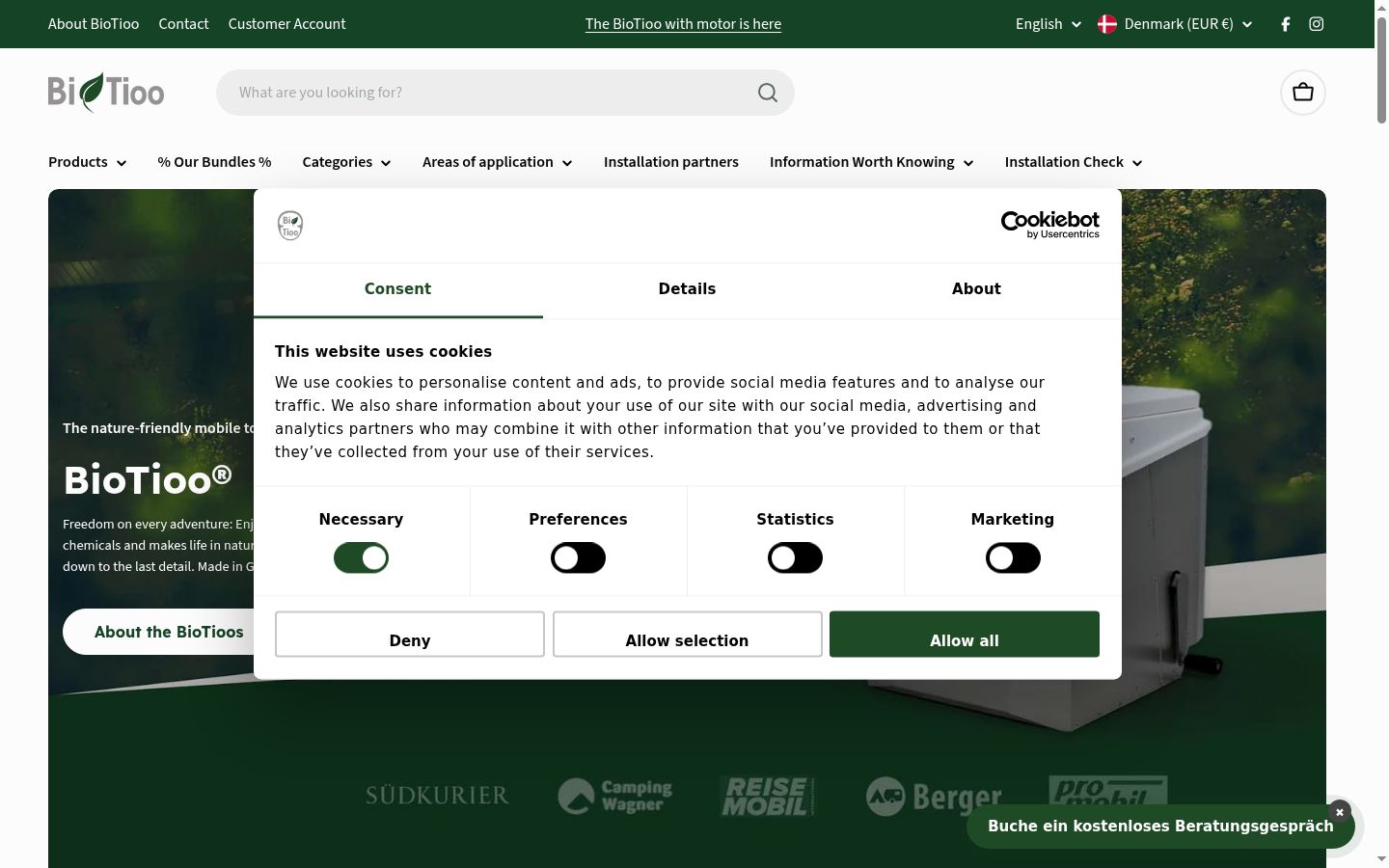Click Allow selection button
This screenshot has height=868, width=1389.
[687, 635]
